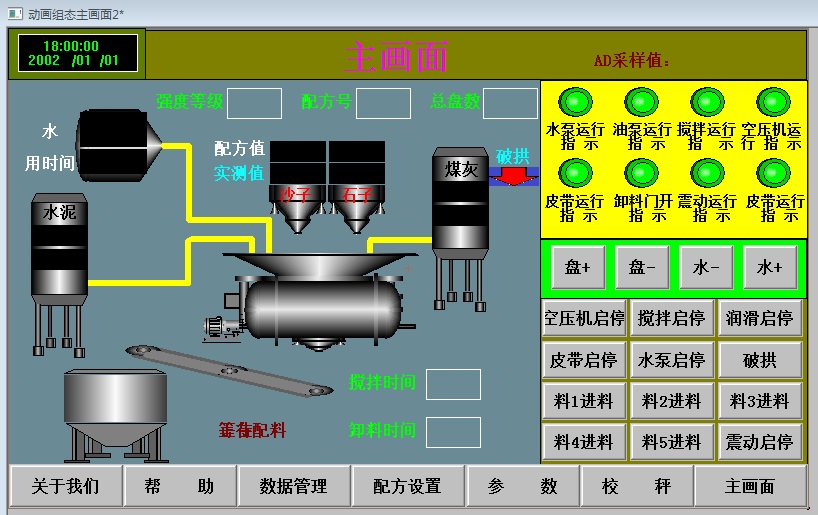Toggle the 搅拌启停 mixer start/stop button
This screenshot has width=818, height=515.
671,319
